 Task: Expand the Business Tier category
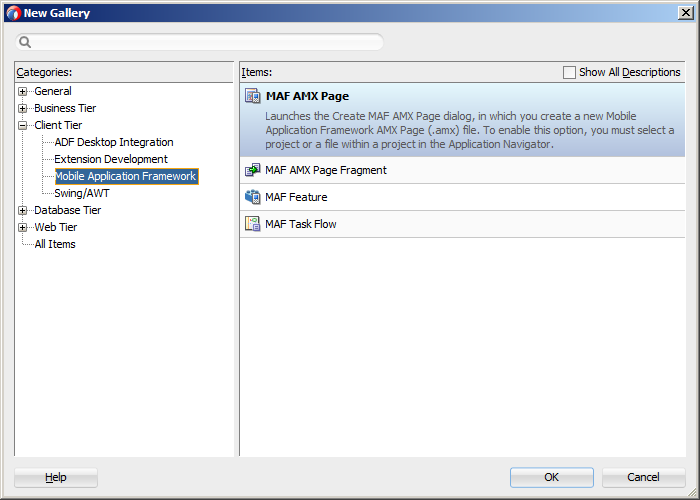pyautogui.click(x=22, y=108)
